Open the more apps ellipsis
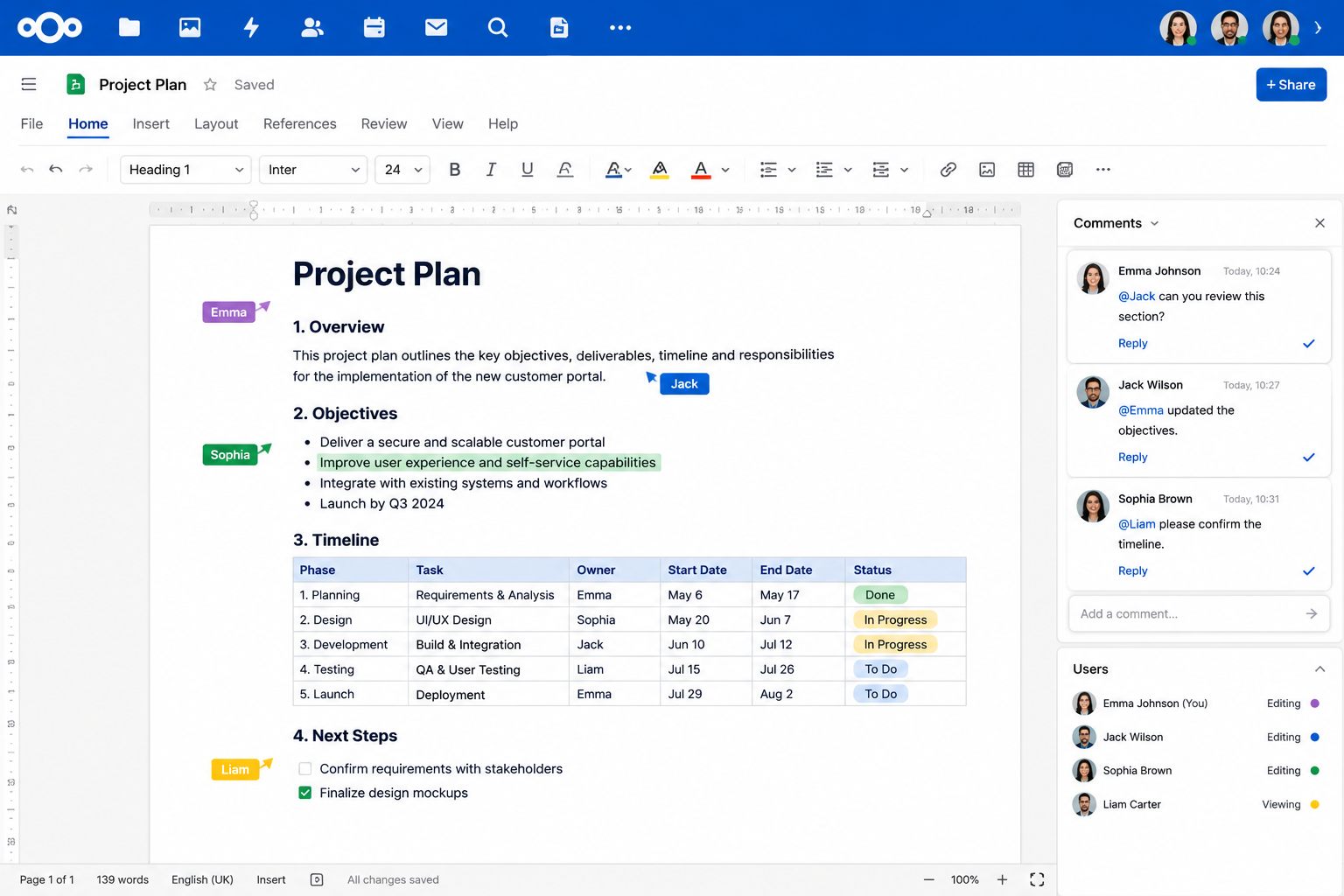 (x=620, y=28)
